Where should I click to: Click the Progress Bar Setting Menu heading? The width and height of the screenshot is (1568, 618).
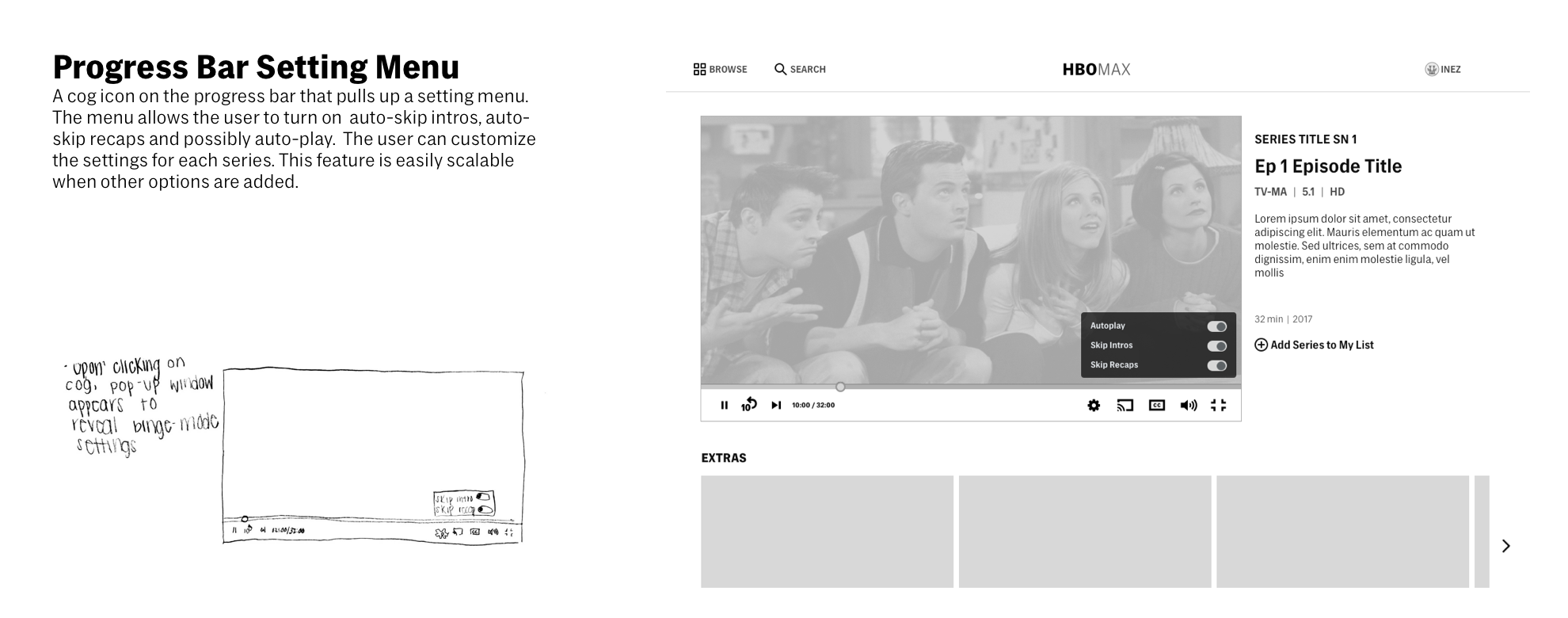click(256, 67)
